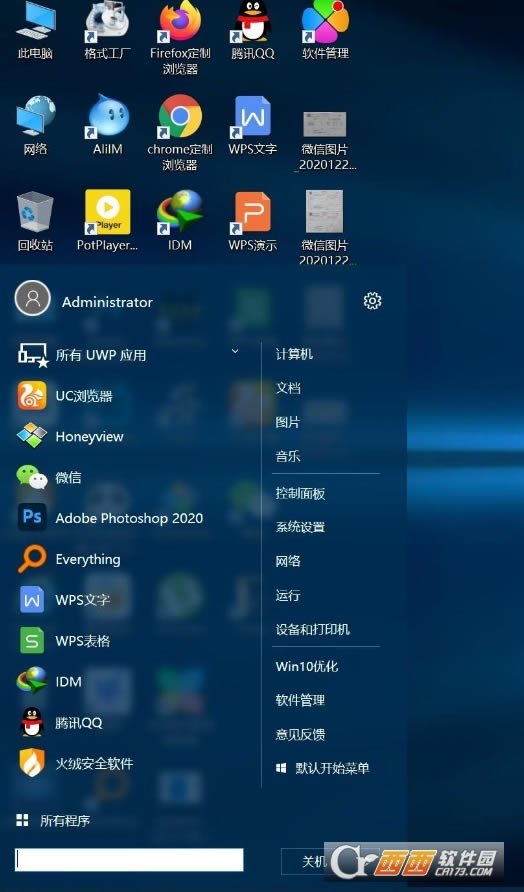Click 运行 to open Run dialog
Image resolution: width=524 pixels, height=892 pixels.
[x=288, y=596]
